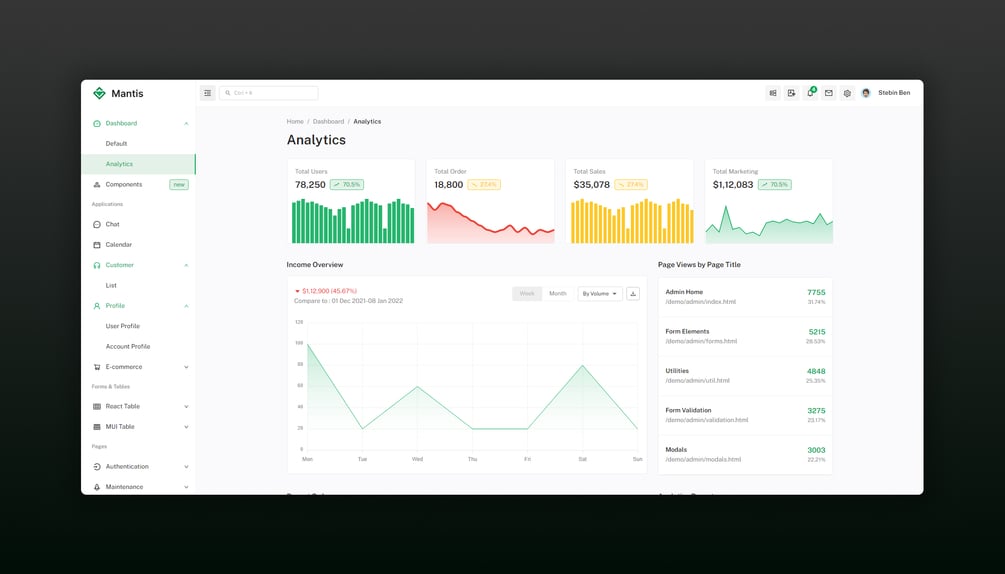1005x574 pixels.
Task: Toggle sidebar with the hamburger menu icon
Action: tap(208, 93)
